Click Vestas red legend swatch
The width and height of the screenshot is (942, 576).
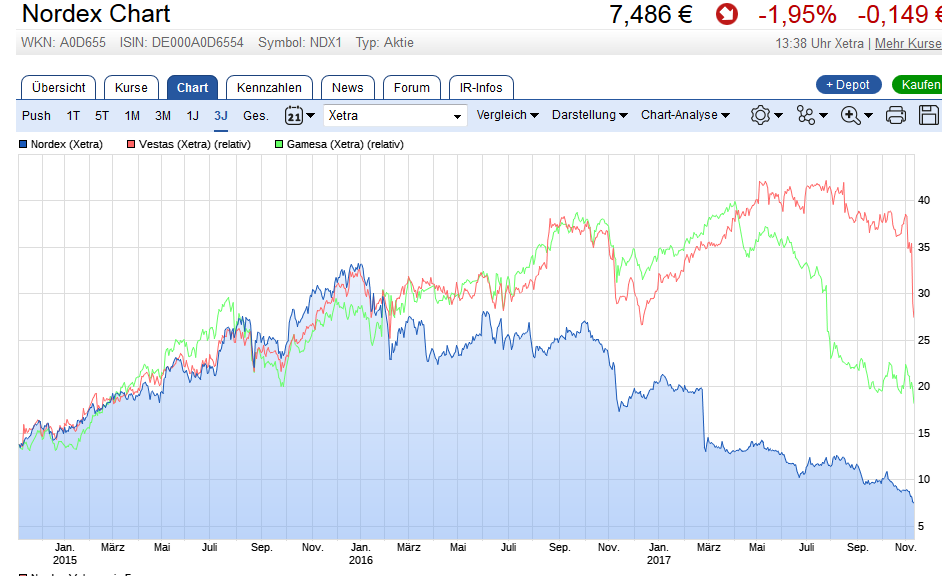click(131, 144)
